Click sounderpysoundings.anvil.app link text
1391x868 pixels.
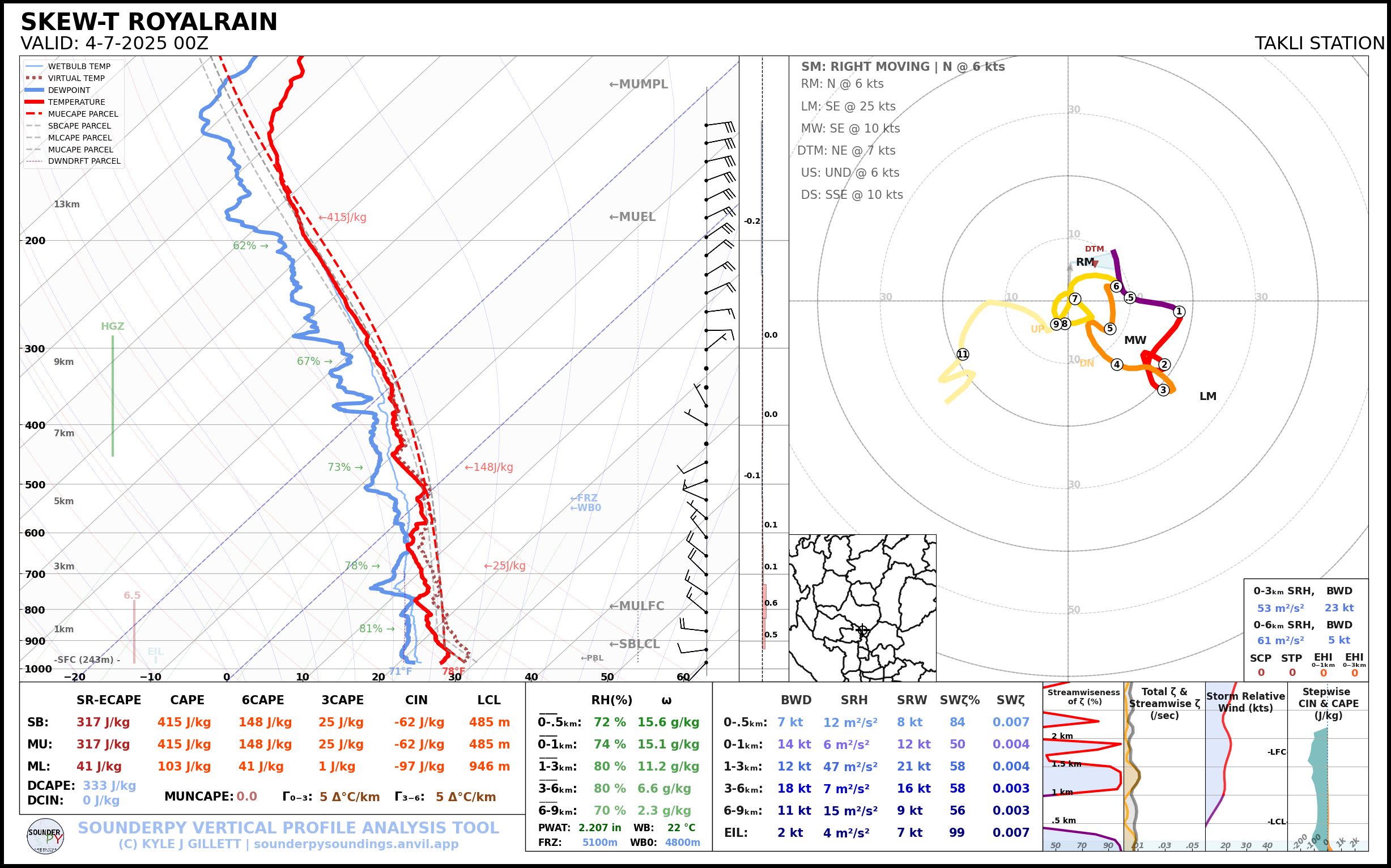point(356,844)
